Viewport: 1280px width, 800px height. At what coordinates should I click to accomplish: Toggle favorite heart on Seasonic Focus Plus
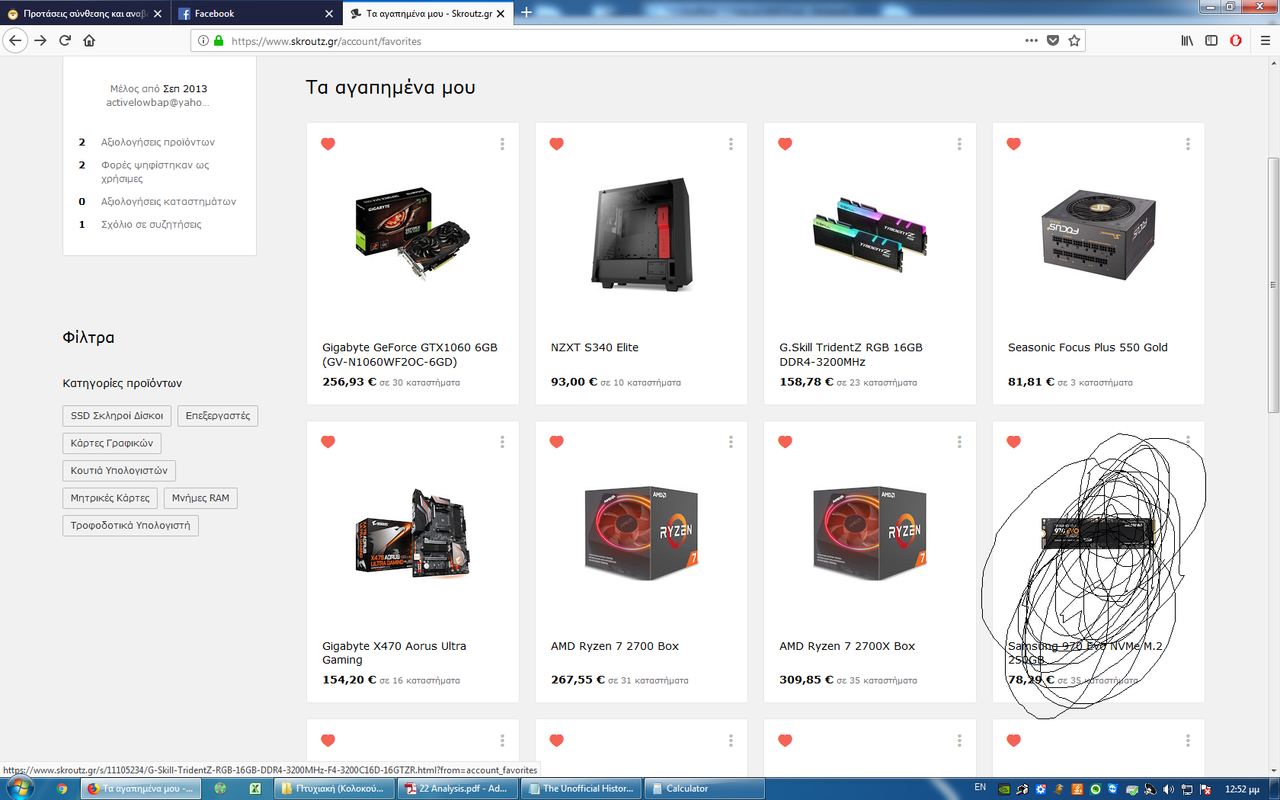[1014, 144]
